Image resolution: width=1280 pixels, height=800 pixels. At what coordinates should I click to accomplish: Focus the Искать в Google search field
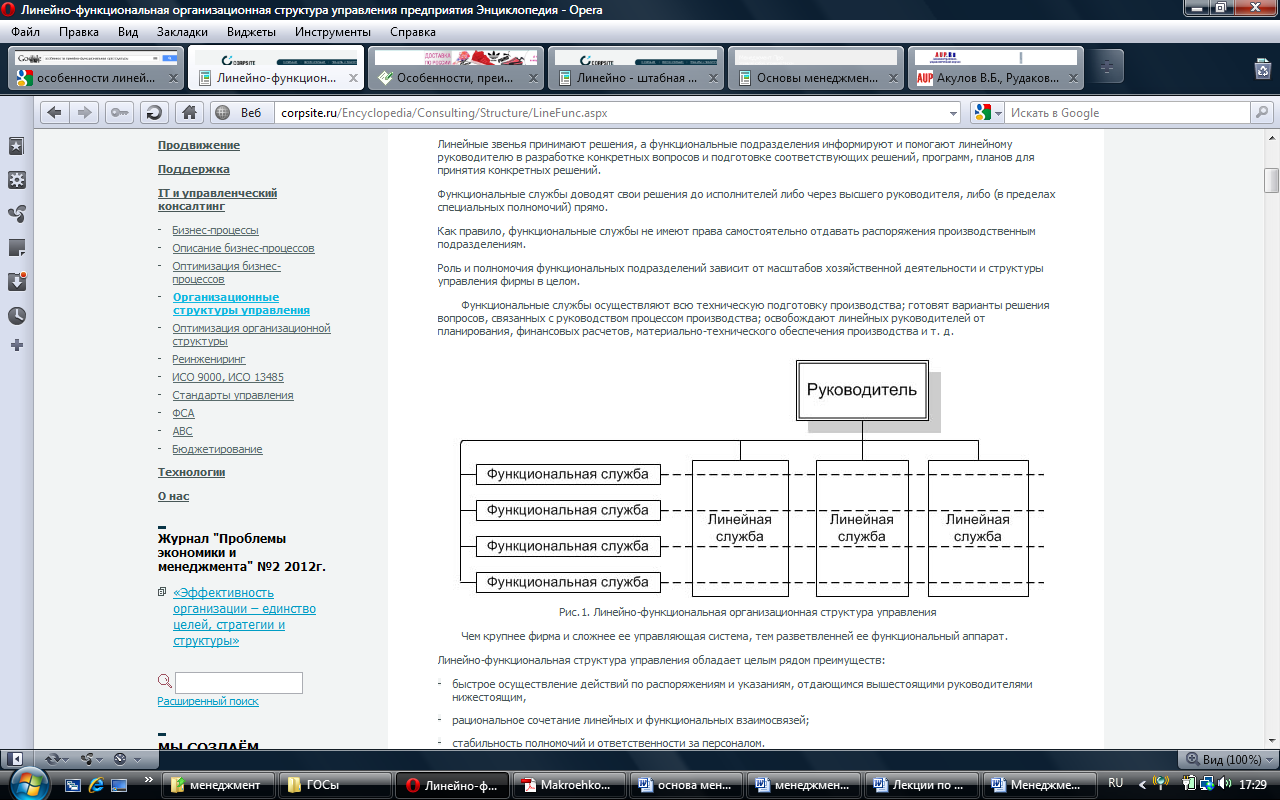tap(1126, 113)
